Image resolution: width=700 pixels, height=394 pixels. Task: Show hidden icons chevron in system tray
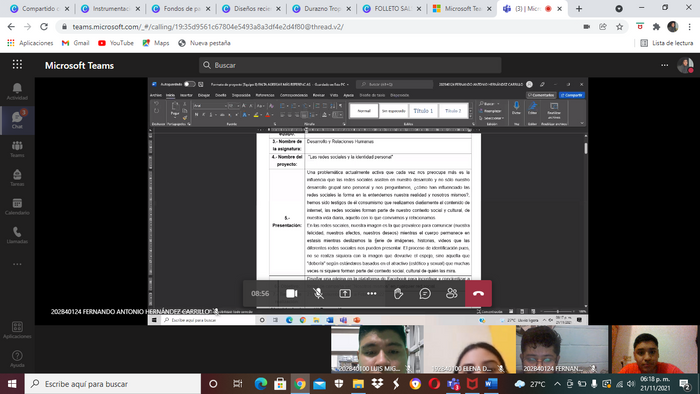557,384
